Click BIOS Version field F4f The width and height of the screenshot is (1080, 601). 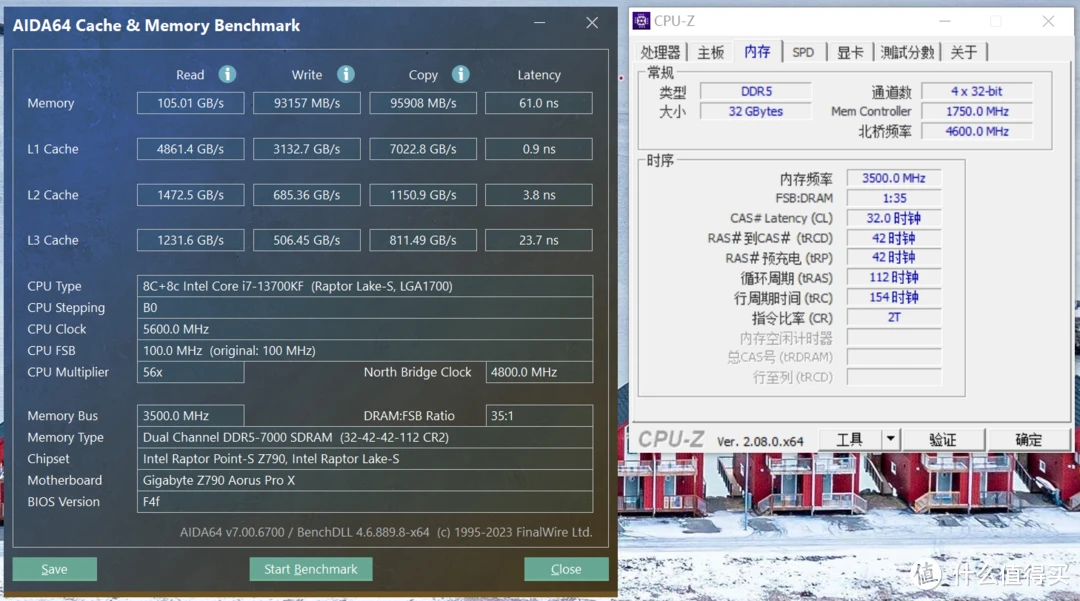[364, 502]
